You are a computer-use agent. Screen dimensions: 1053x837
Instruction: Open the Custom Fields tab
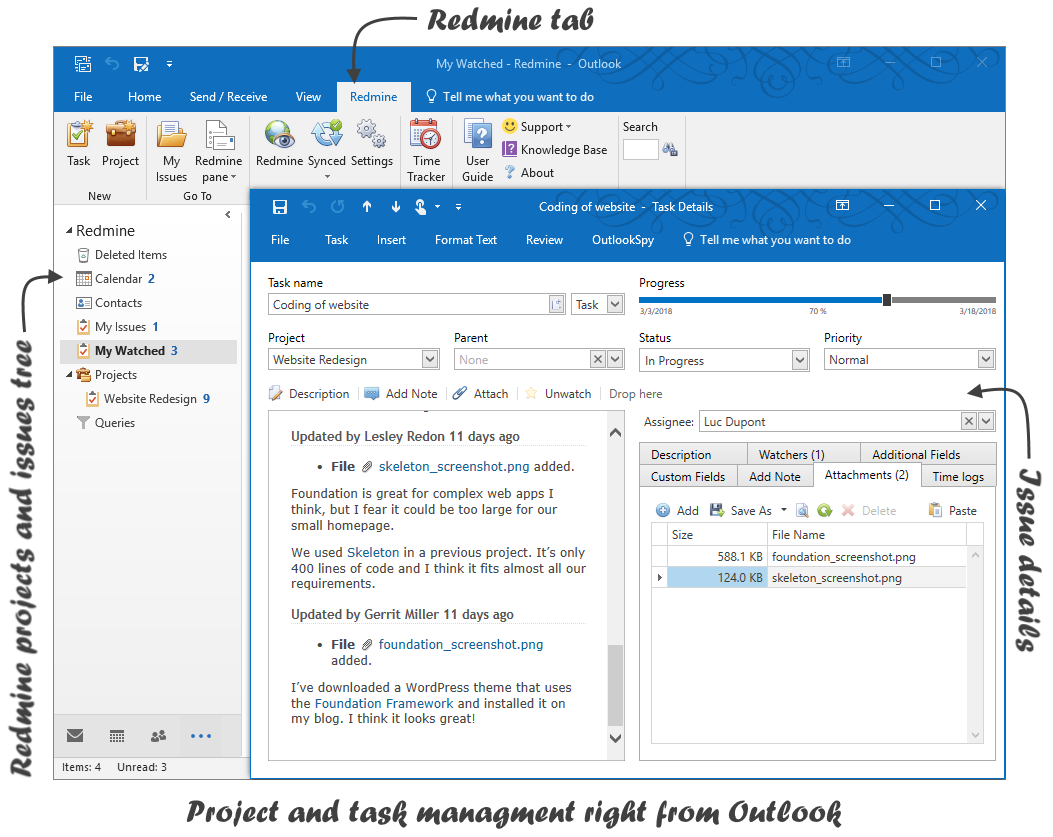coord(688,476)
